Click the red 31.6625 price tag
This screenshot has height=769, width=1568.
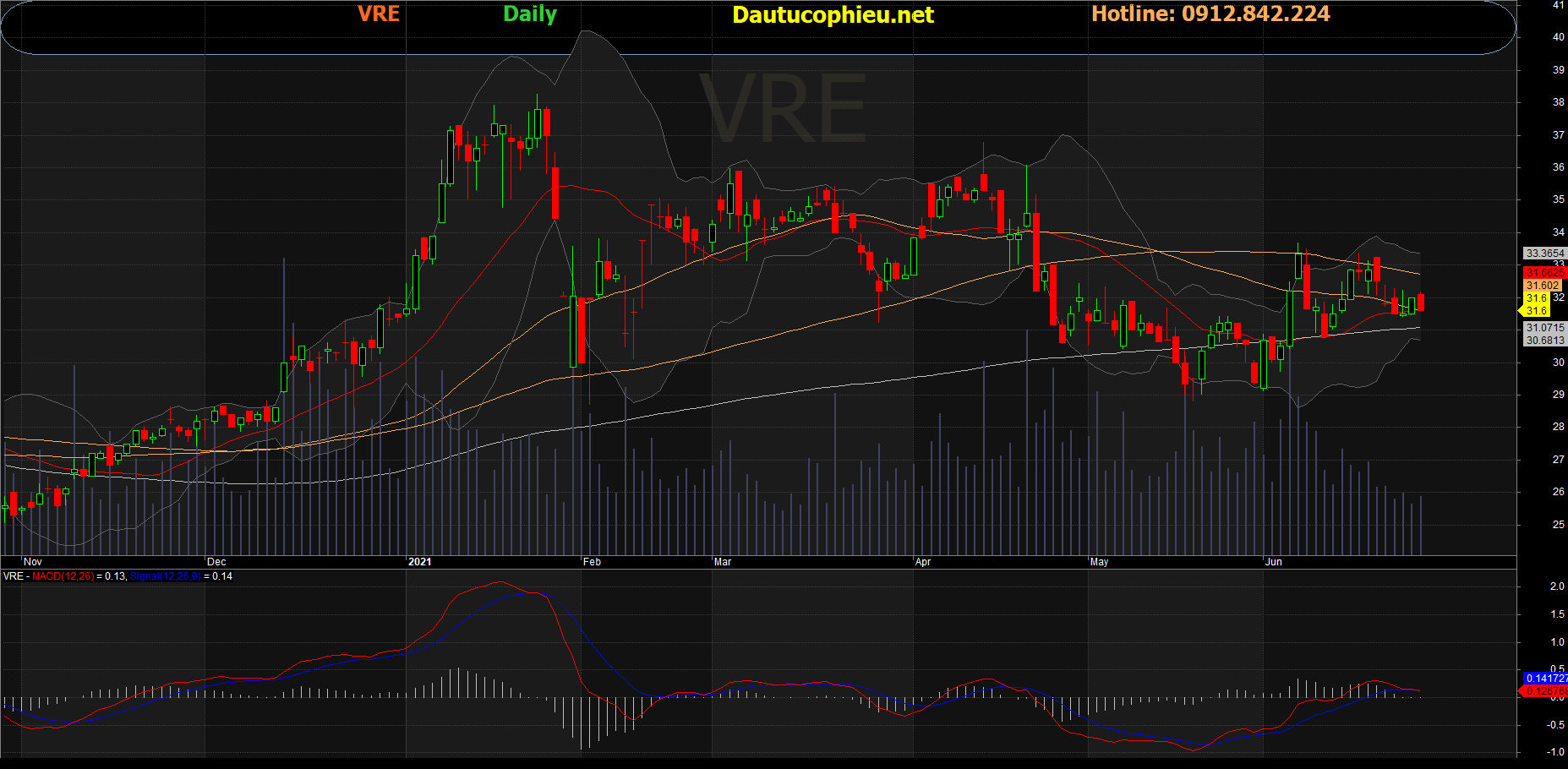coord(1544,272)
